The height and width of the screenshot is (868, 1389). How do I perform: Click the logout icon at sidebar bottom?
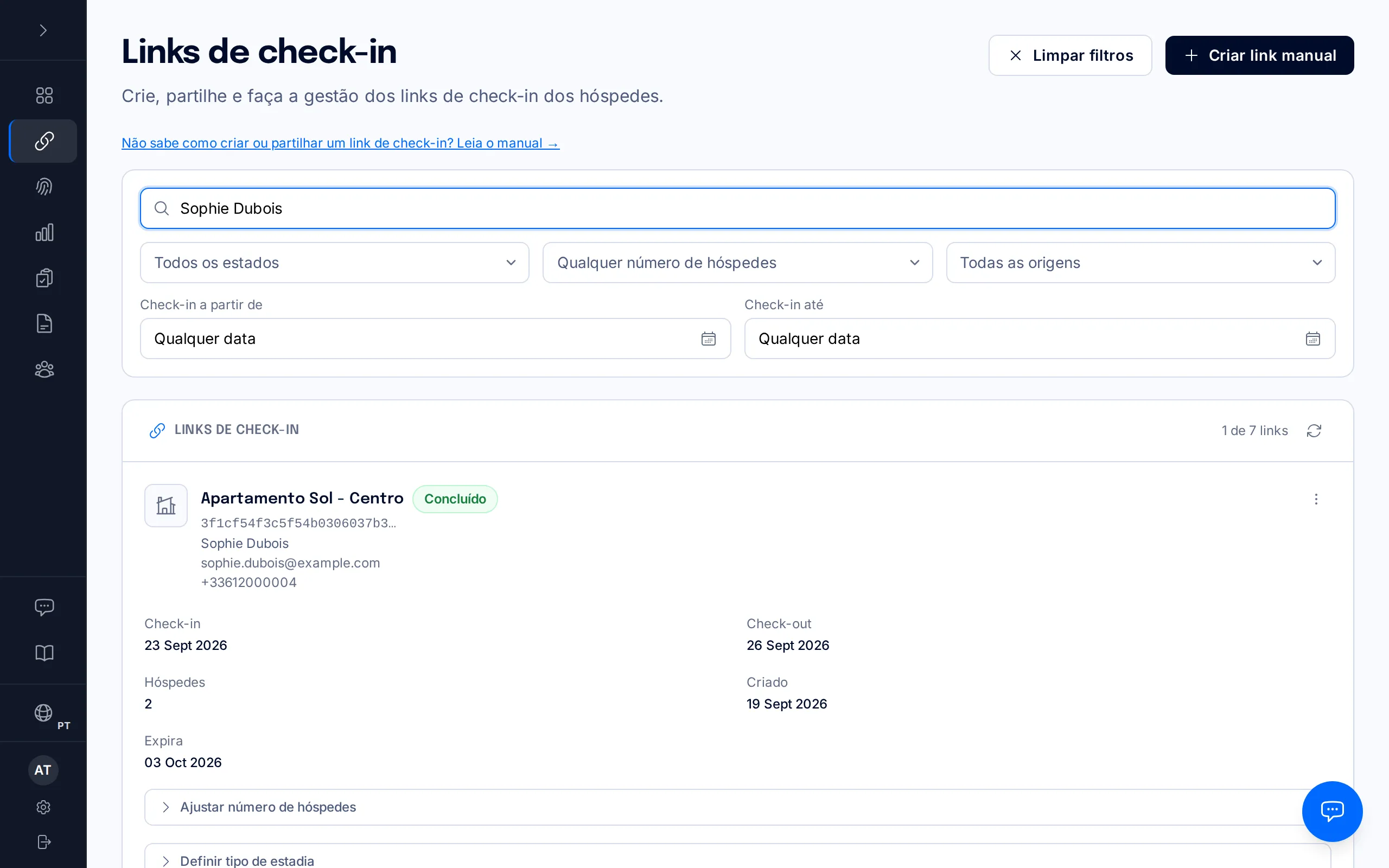43,841
